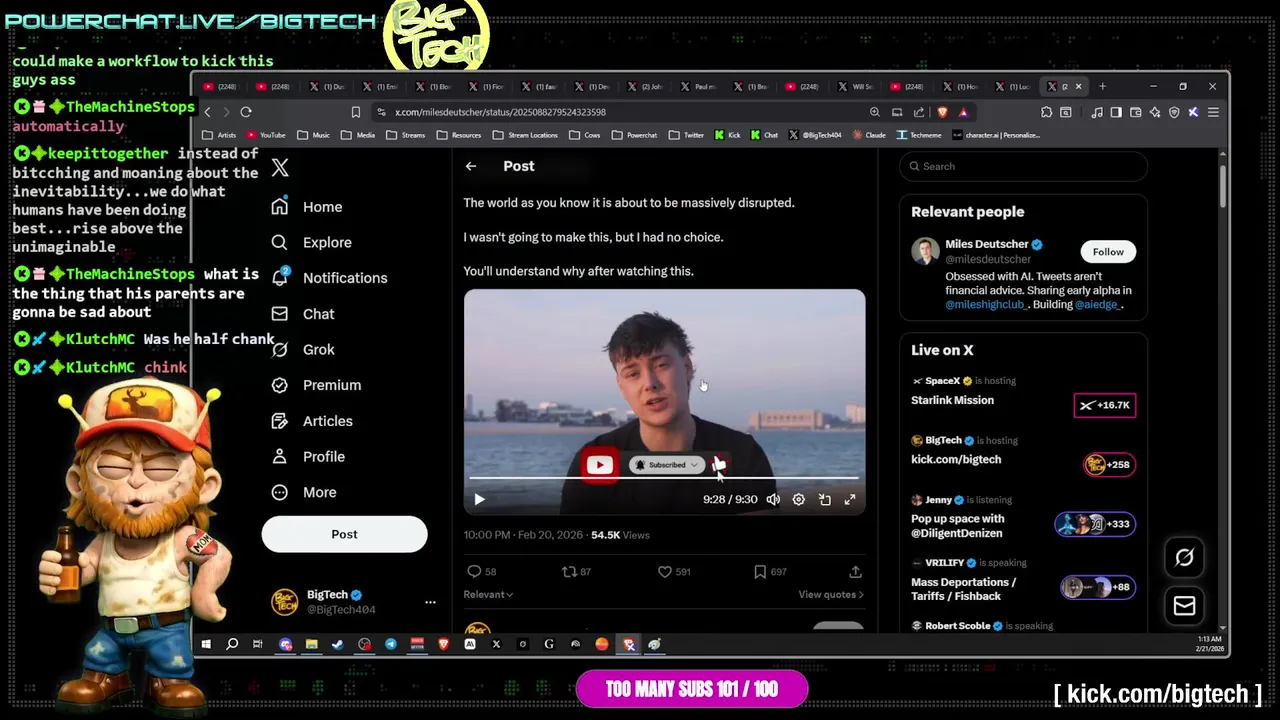Toggle the Brave sidebar panel icon
Image resolution: width=1280 pixels, height=720 pixels.
(1116, 112)
